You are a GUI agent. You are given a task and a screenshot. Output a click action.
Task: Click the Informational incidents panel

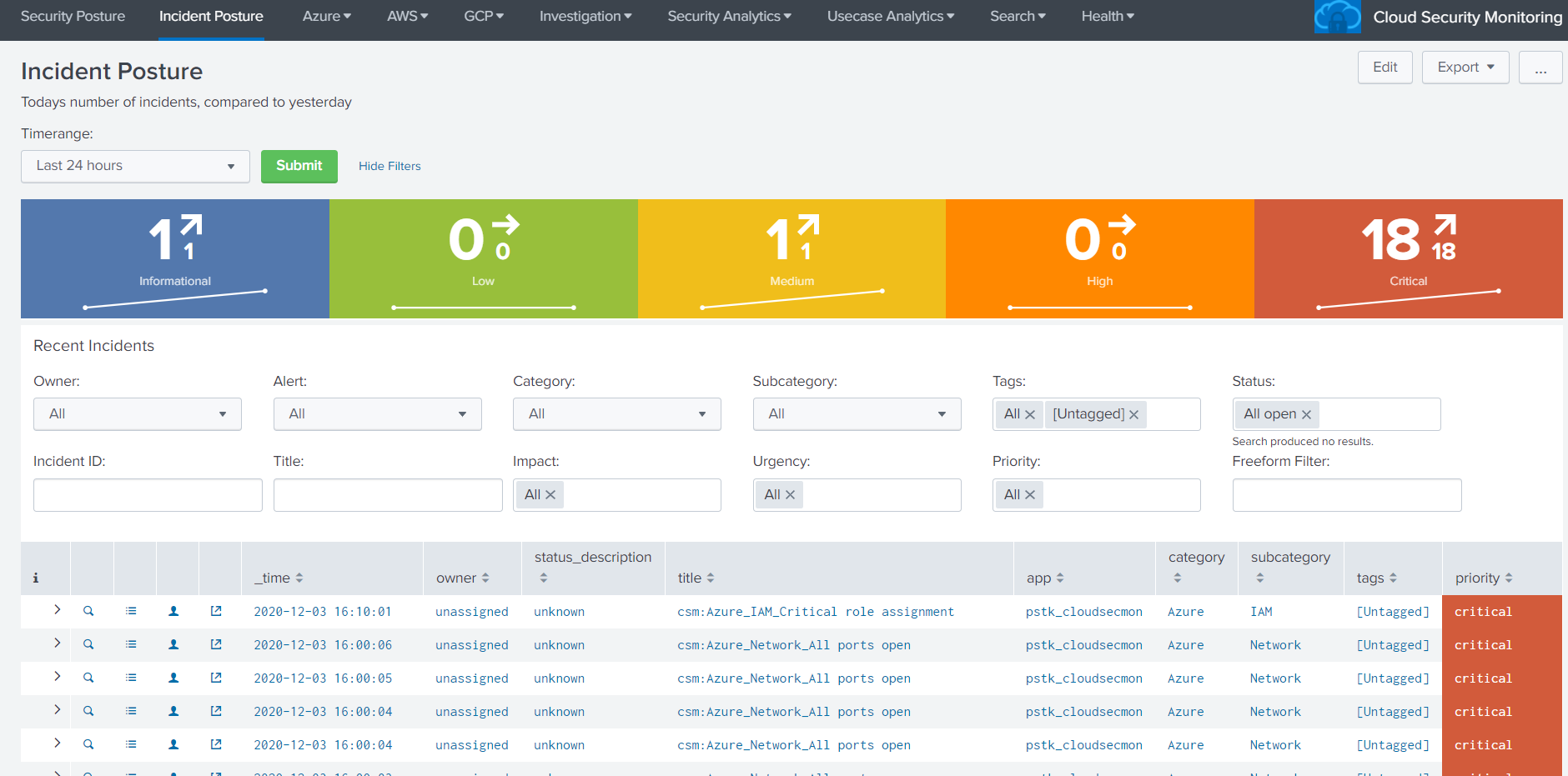(175, 258)
